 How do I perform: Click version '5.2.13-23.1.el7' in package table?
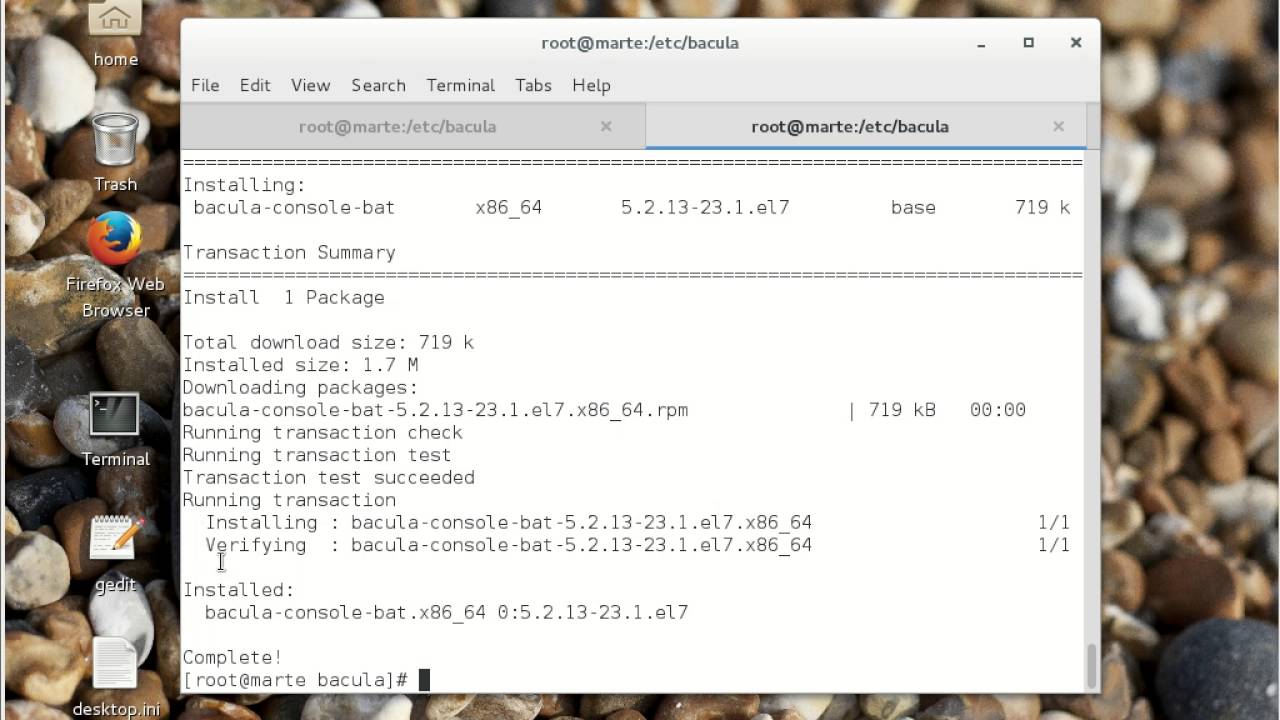tap(705, 207)
